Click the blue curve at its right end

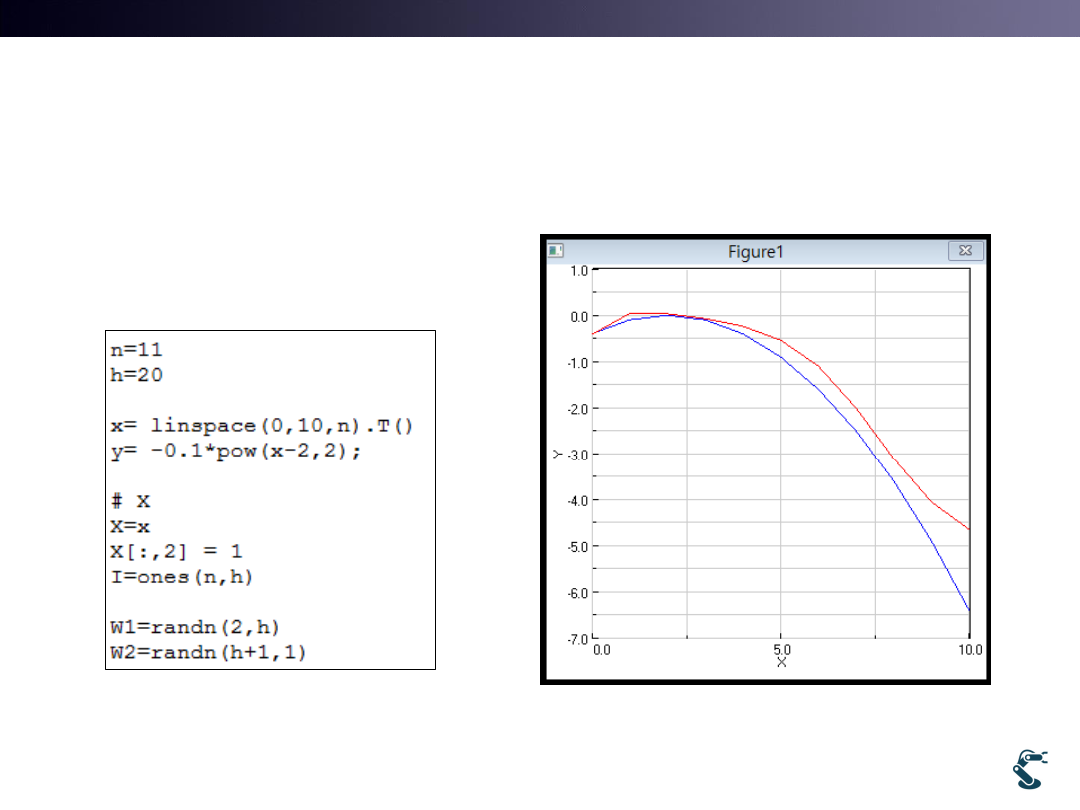(968, 608)
